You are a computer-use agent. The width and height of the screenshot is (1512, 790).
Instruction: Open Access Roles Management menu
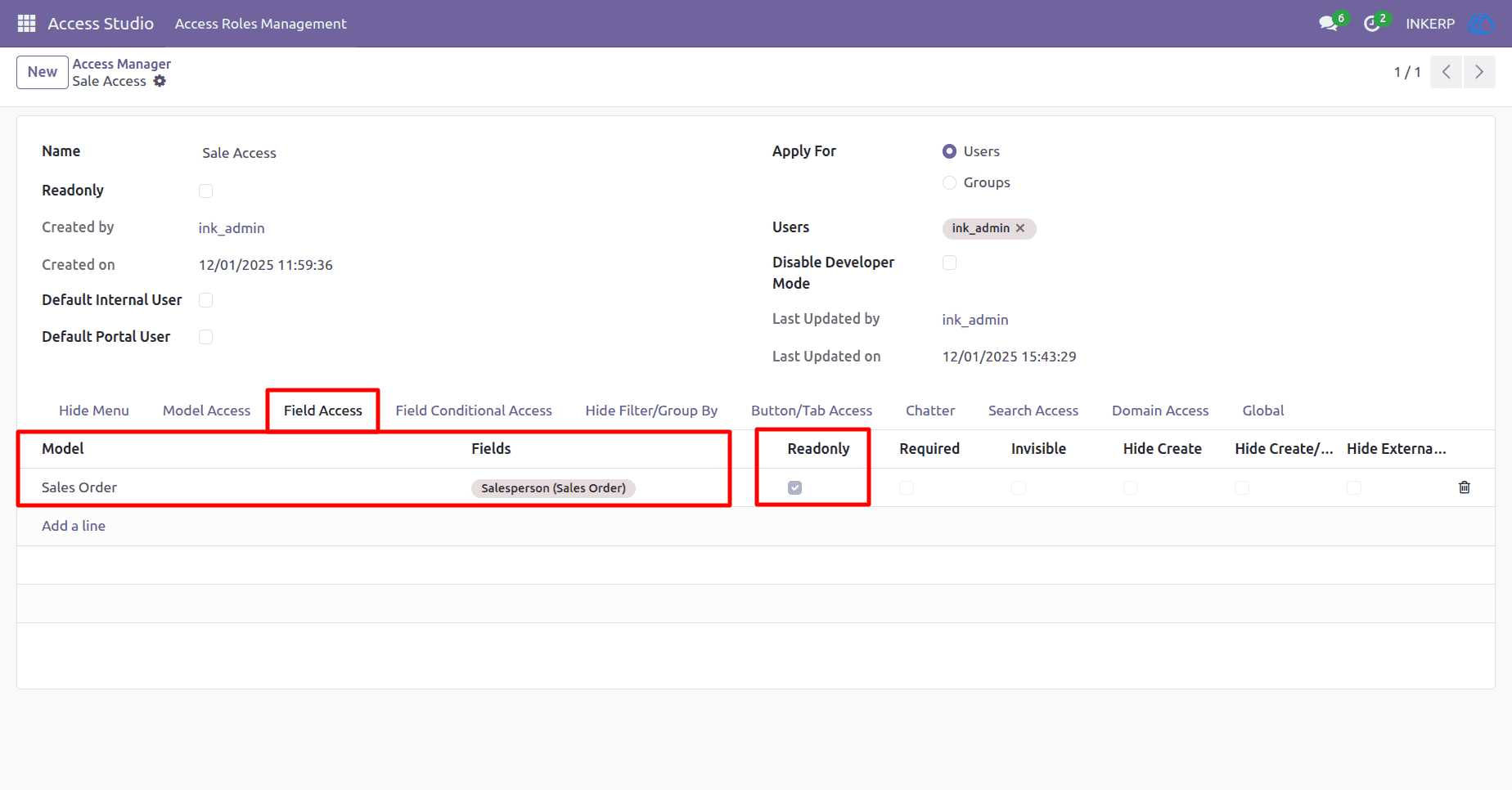tap(261, 24)
